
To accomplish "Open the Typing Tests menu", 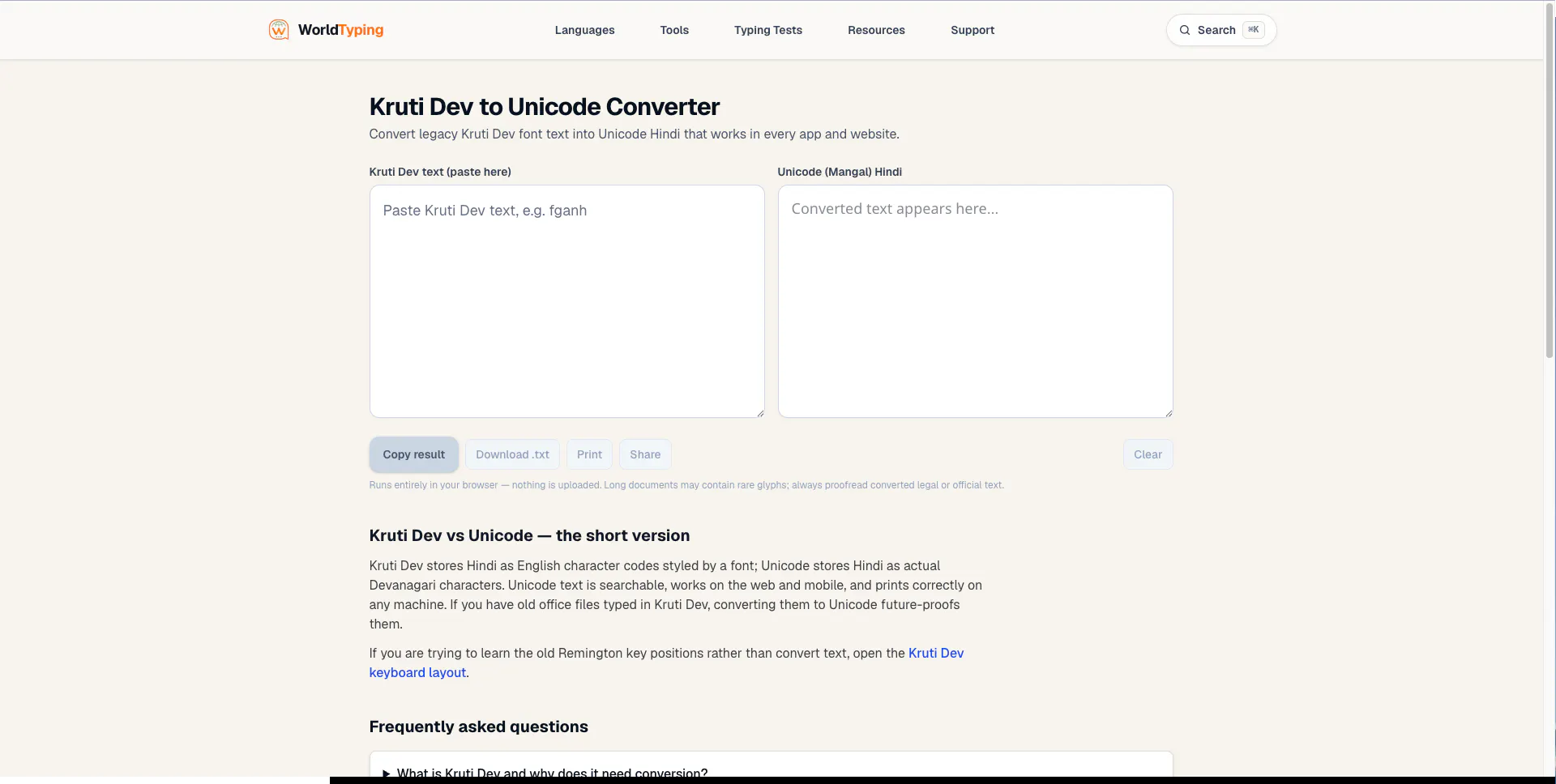I will click(768, 30).
